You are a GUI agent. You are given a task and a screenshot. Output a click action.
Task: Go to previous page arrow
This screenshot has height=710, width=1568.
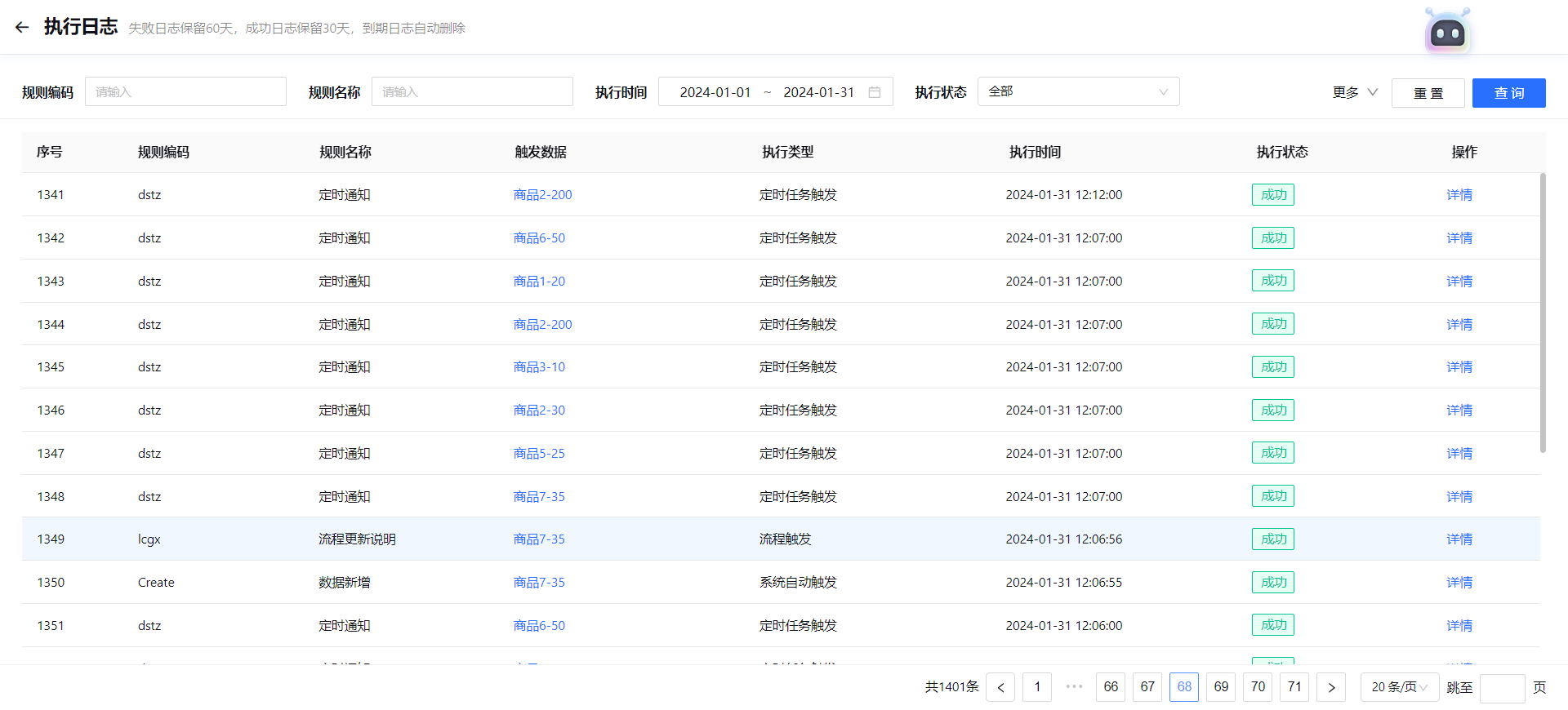tap(1000, 687)
